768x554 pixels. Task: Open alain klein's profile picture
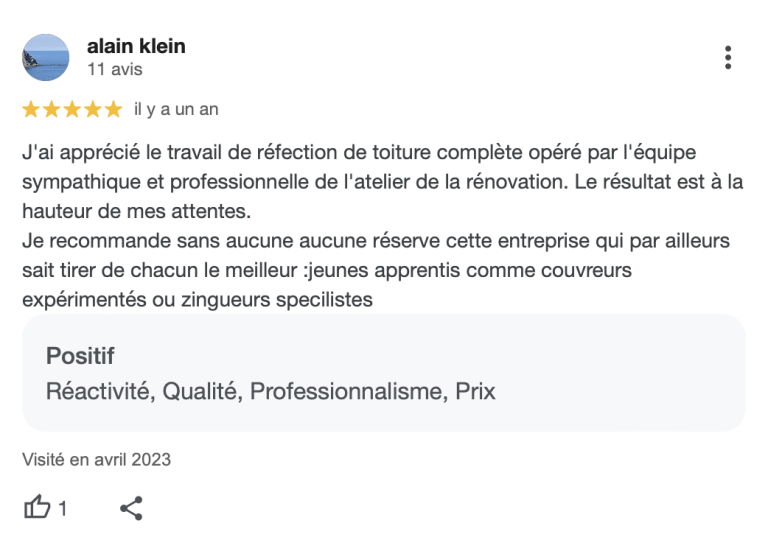(x=46, y=57)
